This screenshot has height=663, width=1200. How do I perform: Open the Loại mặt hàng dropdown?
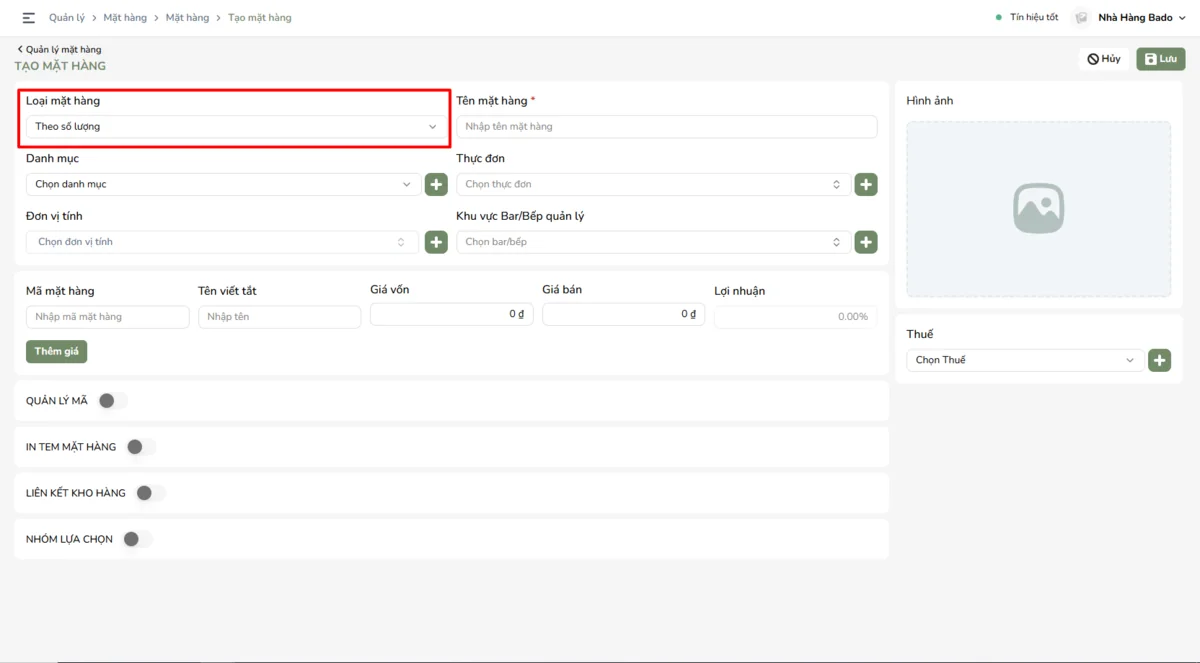[236, 127]
